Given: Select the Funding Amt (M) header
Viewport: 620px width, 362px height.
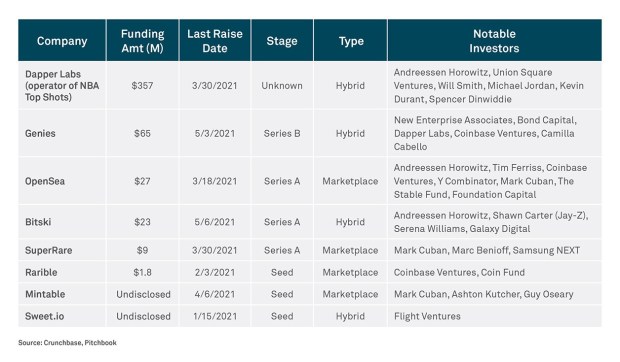Looking at the screenshot, I should 142,41.
